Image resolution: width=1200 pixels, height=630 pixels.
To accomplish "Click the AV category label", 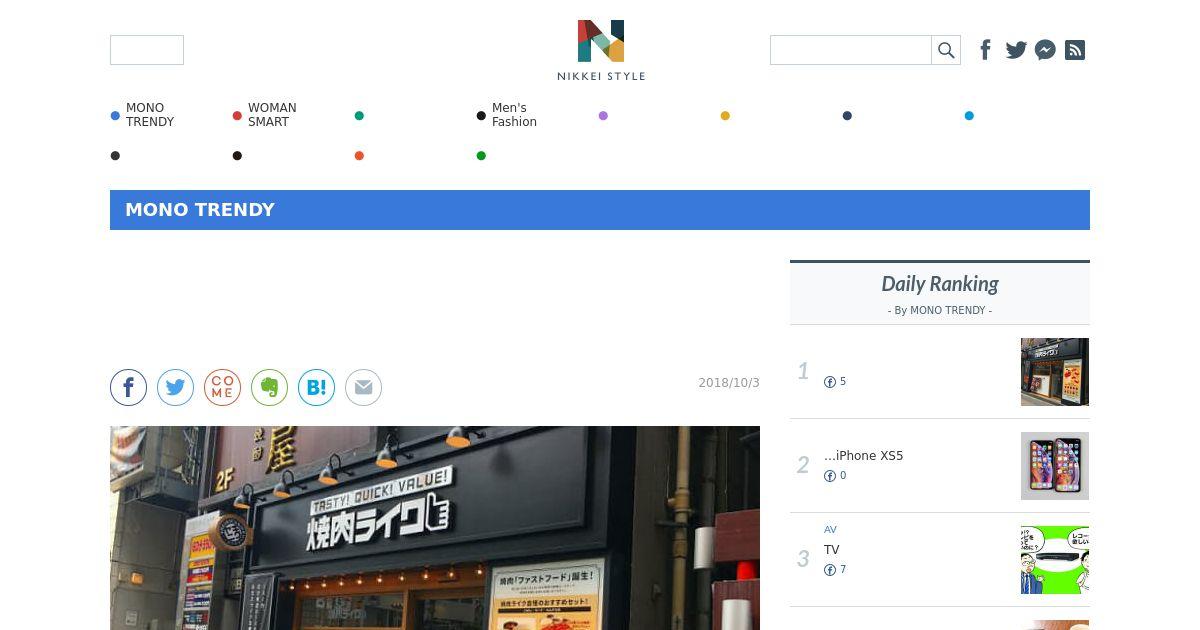I will [830, 530].
